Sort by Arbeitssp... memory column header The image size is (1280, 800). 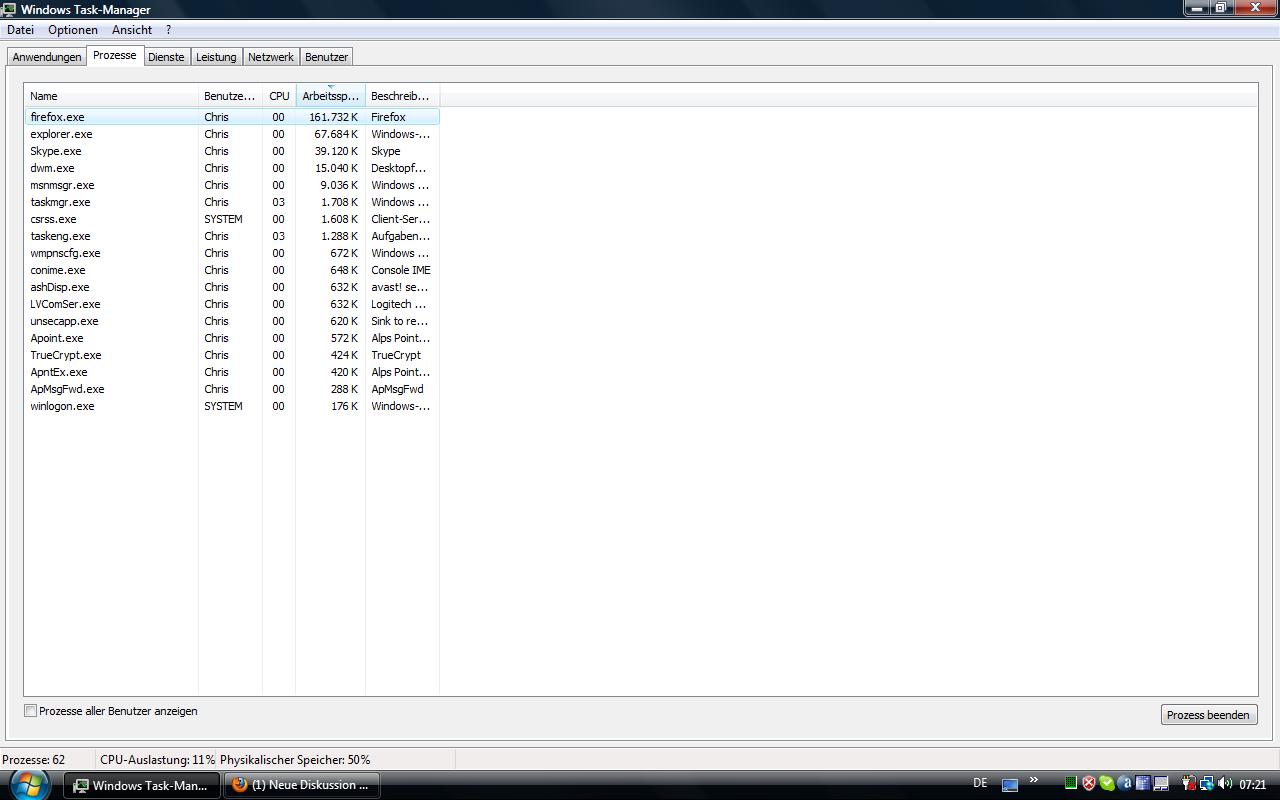pos(330,96)
